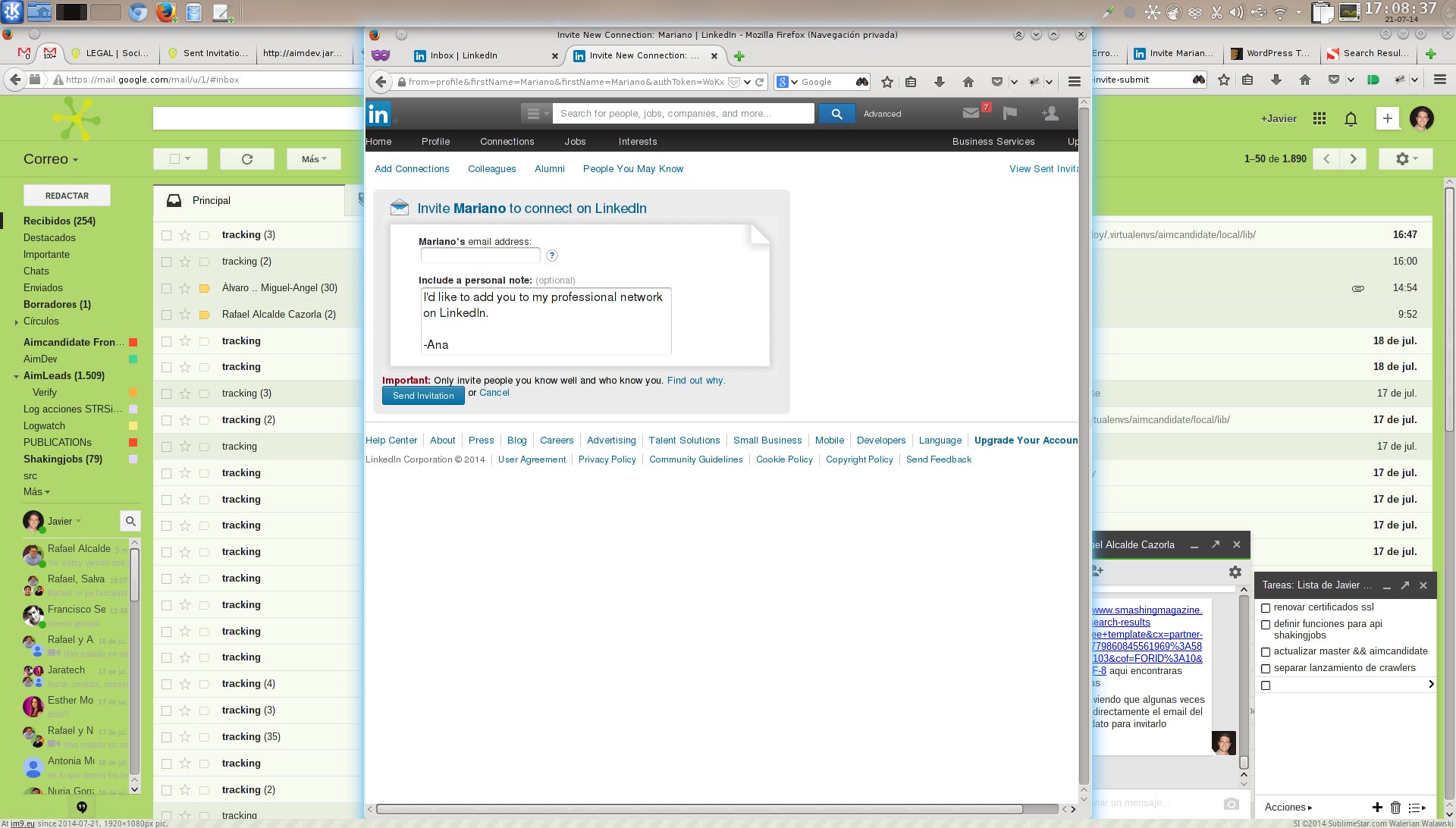
Task: Click Firefox downloads arrow in front window
Action: (x=940, y=82)
